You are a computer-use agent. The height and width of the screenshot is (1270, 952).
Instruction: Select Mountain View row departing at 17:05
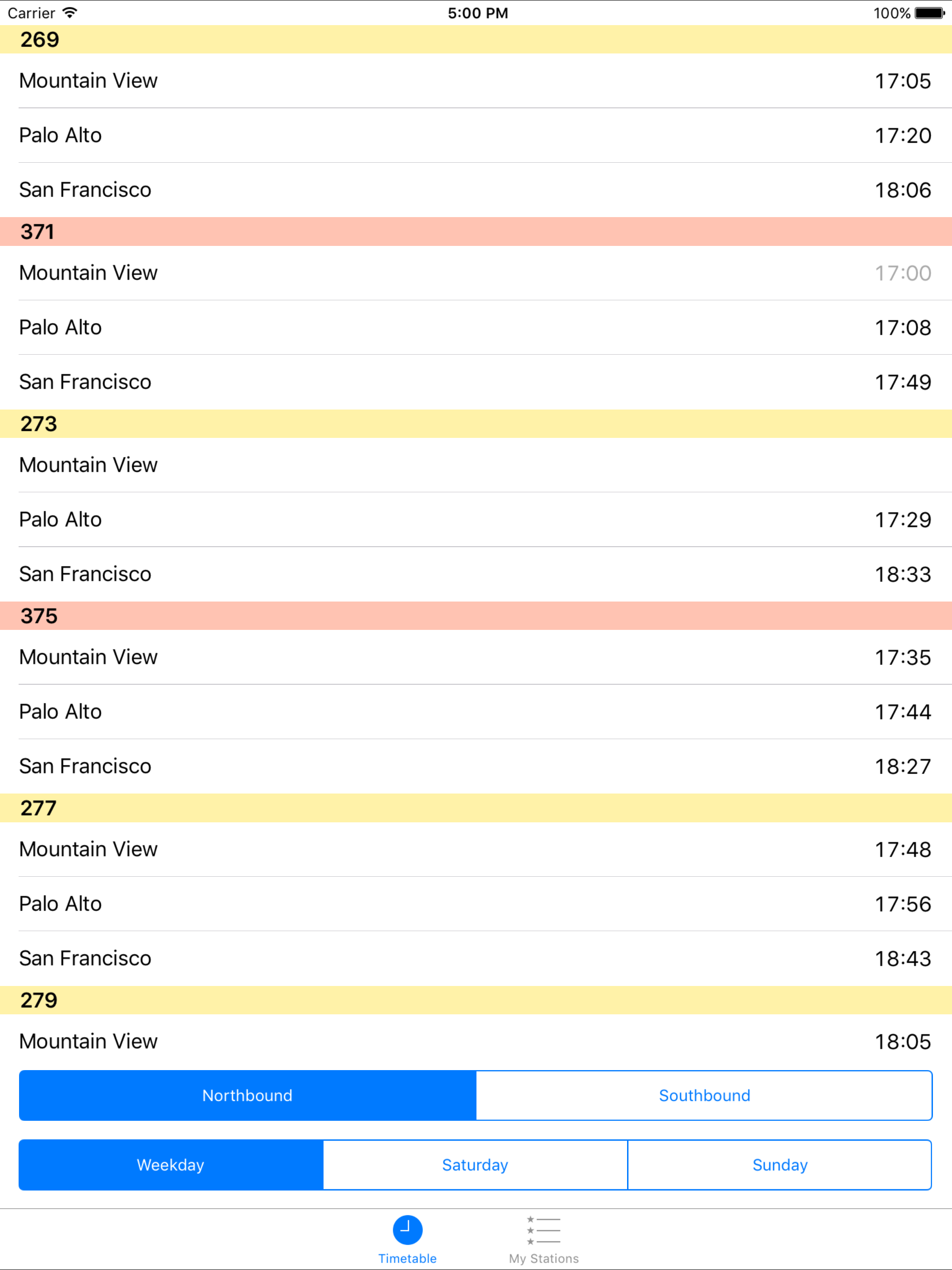(476, 80)
